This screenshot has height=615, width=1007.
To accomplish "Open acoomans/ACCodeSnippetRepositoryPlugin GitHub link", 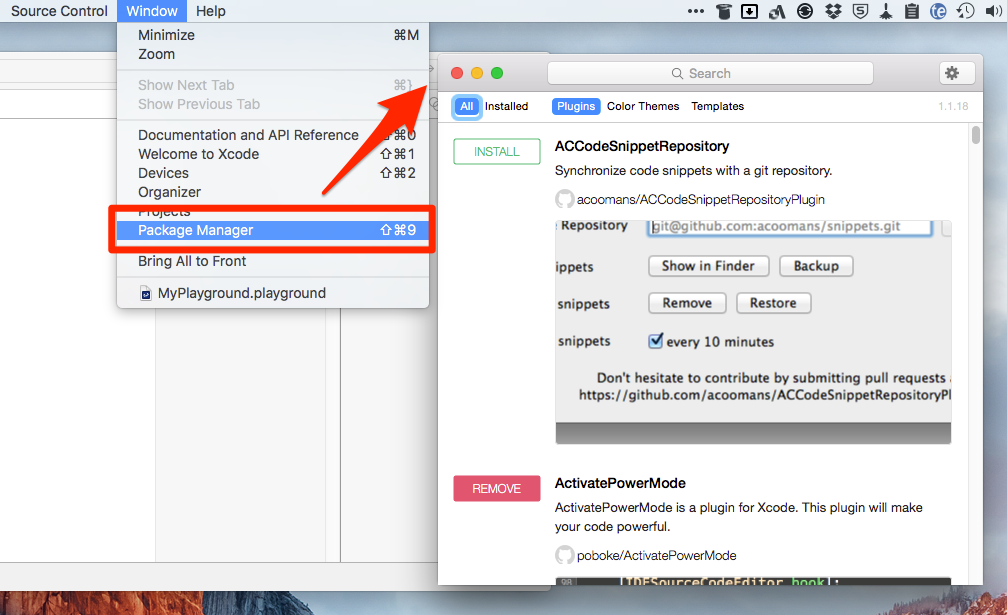I will 700,200.
